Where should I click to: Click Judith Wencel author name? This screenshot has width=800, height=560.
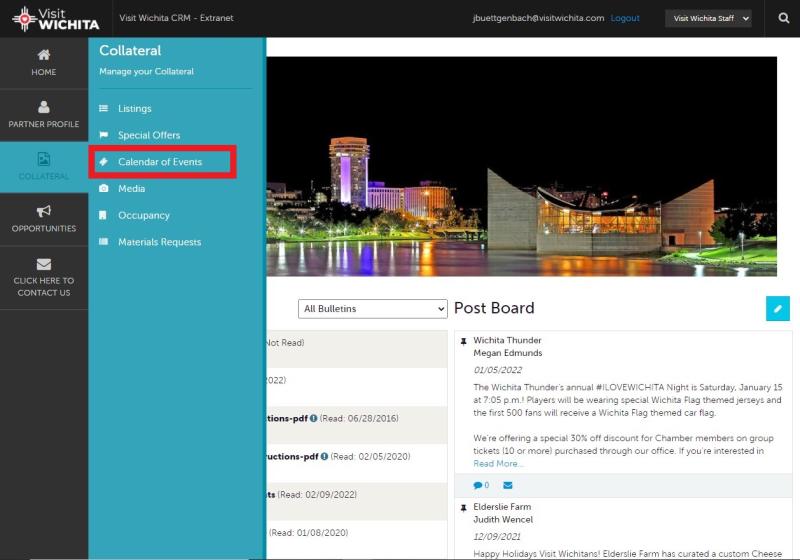coord(503,519)
